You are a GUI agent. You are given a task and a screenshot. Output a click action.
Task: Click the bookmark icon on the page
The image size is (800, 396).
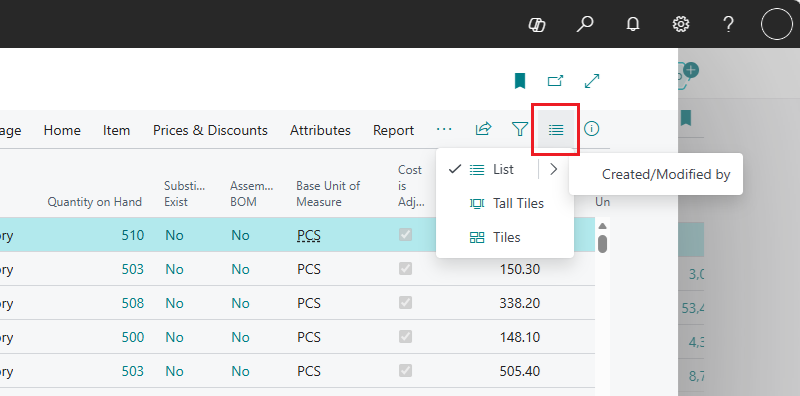(520, 81)
